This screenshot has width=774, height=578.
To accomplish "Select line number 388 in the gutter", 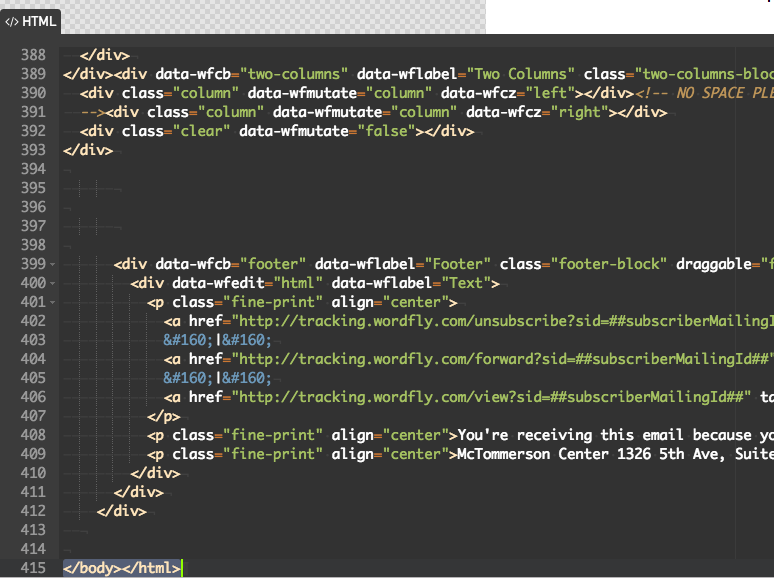I will 33,55.
